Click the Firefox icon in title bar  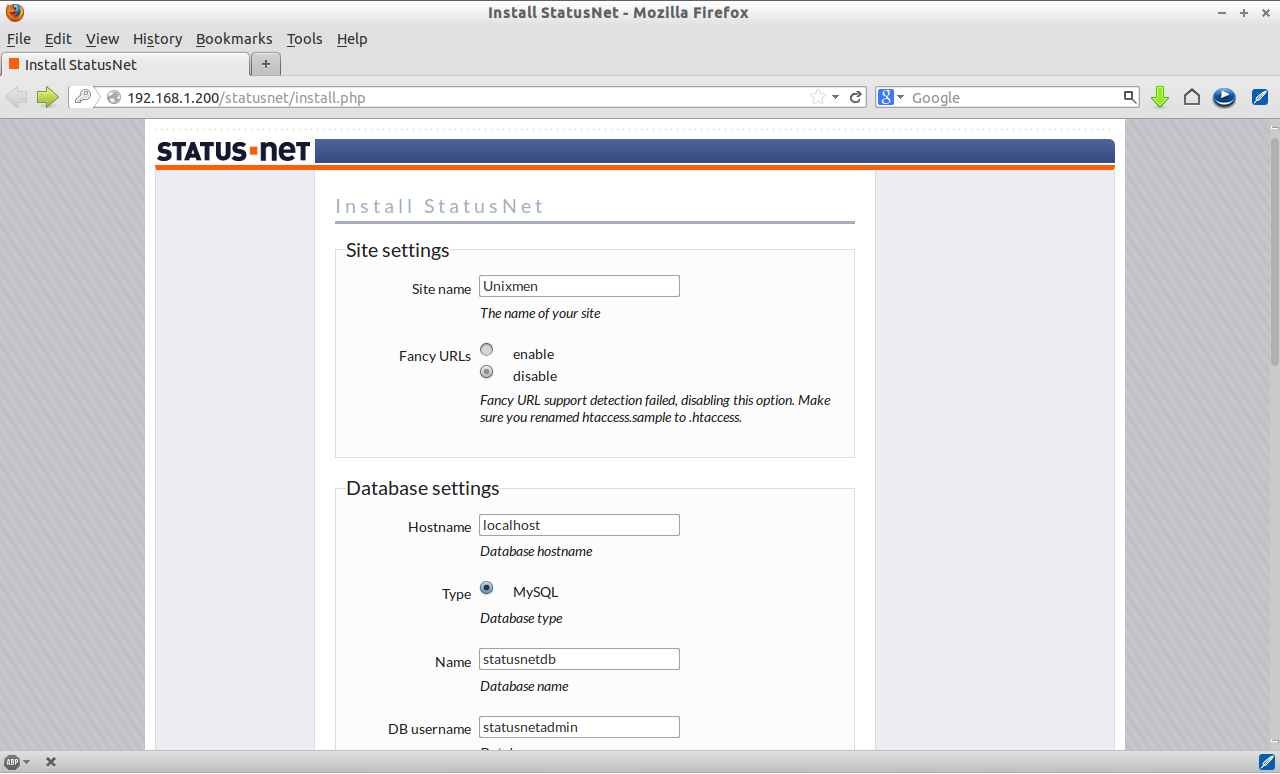point(14,13)
